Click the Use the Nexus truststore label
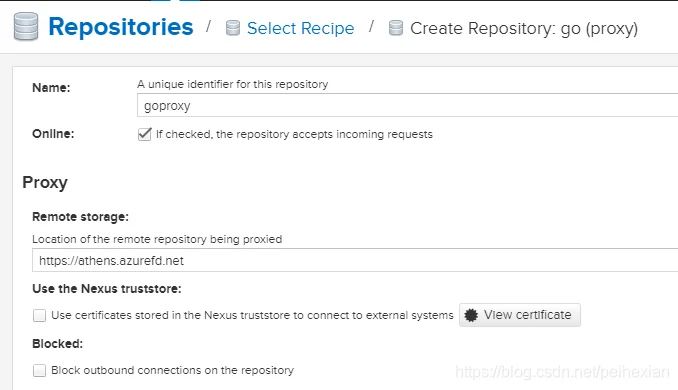This screenshot has height=390, width=678. 107,289
